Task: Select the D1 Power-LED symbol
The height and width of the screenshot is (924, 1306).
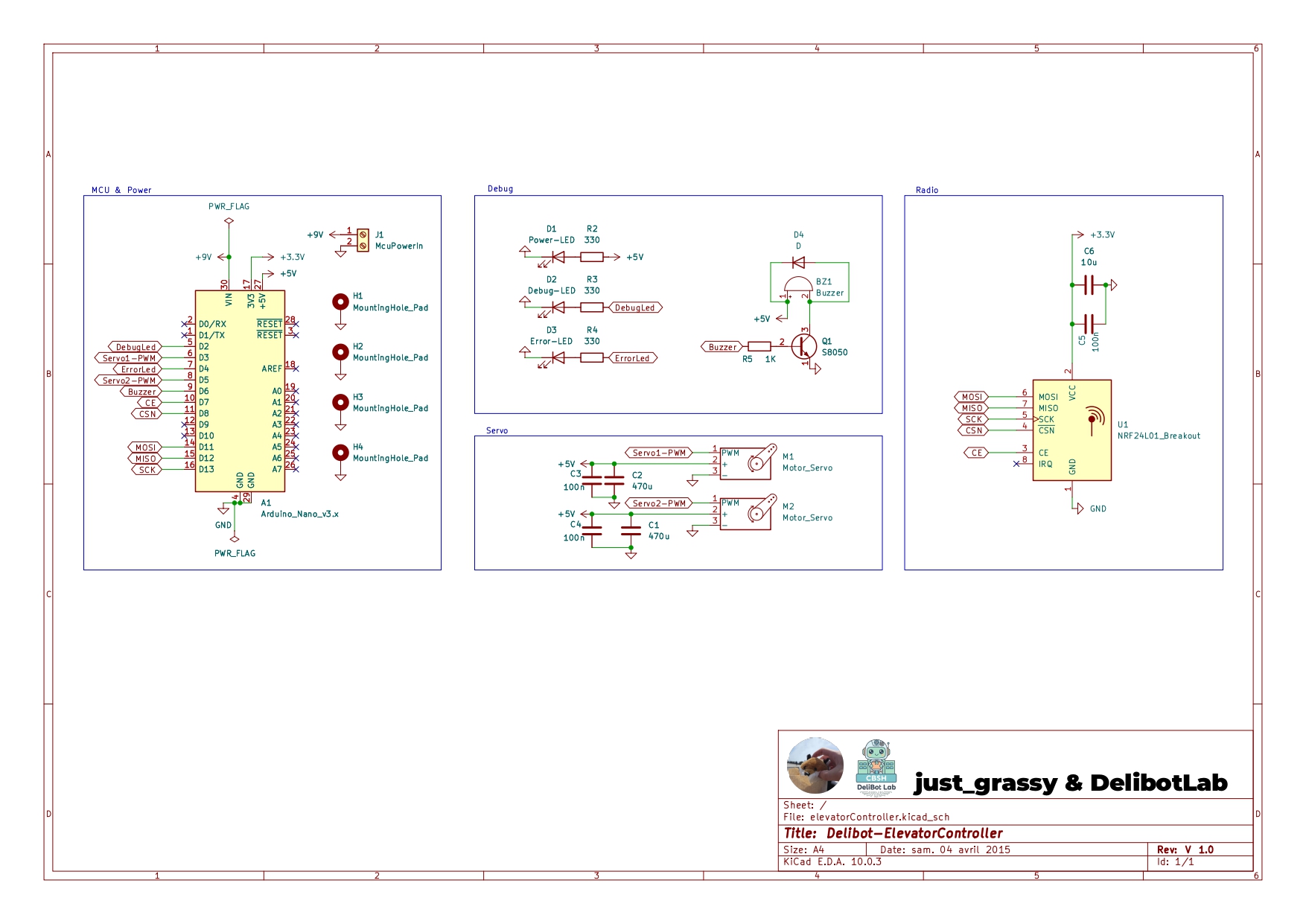Action: coord(557,258)
